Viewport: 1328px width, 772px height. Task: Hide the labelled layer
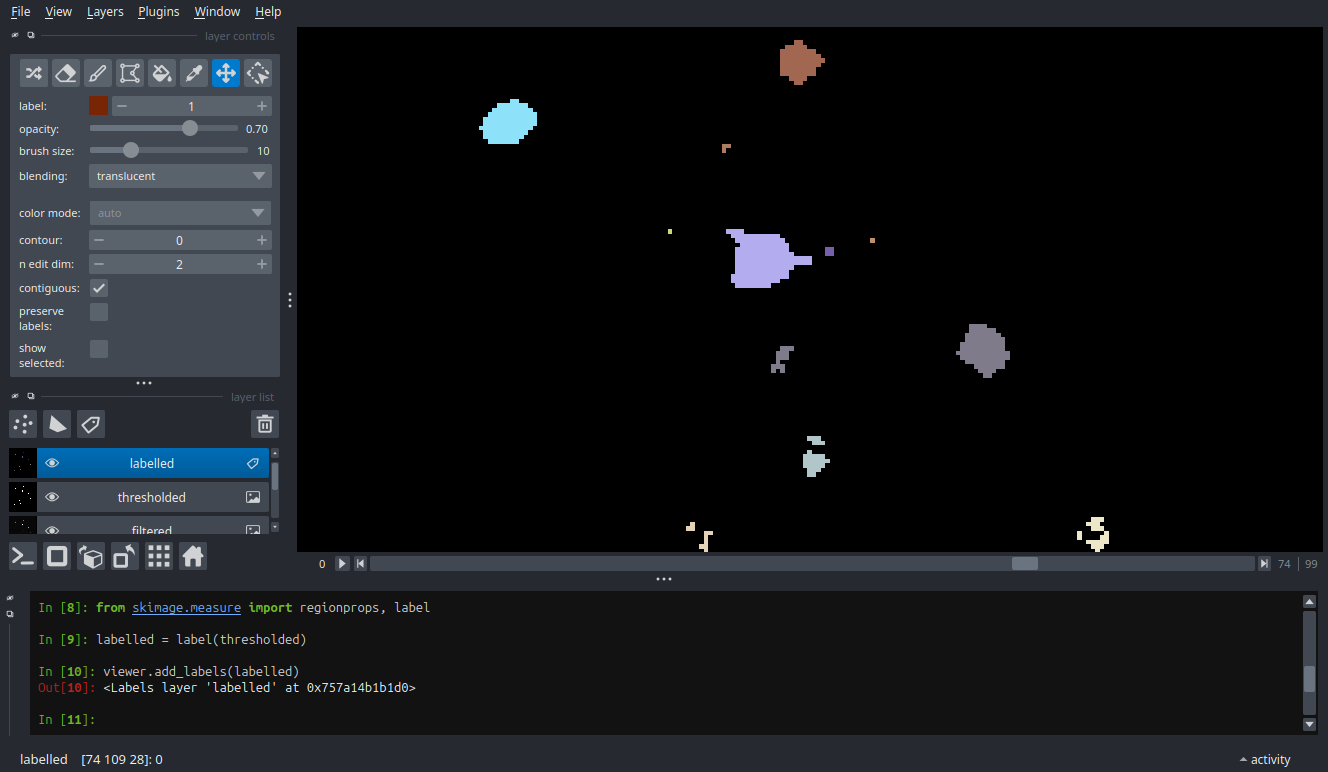52,462
